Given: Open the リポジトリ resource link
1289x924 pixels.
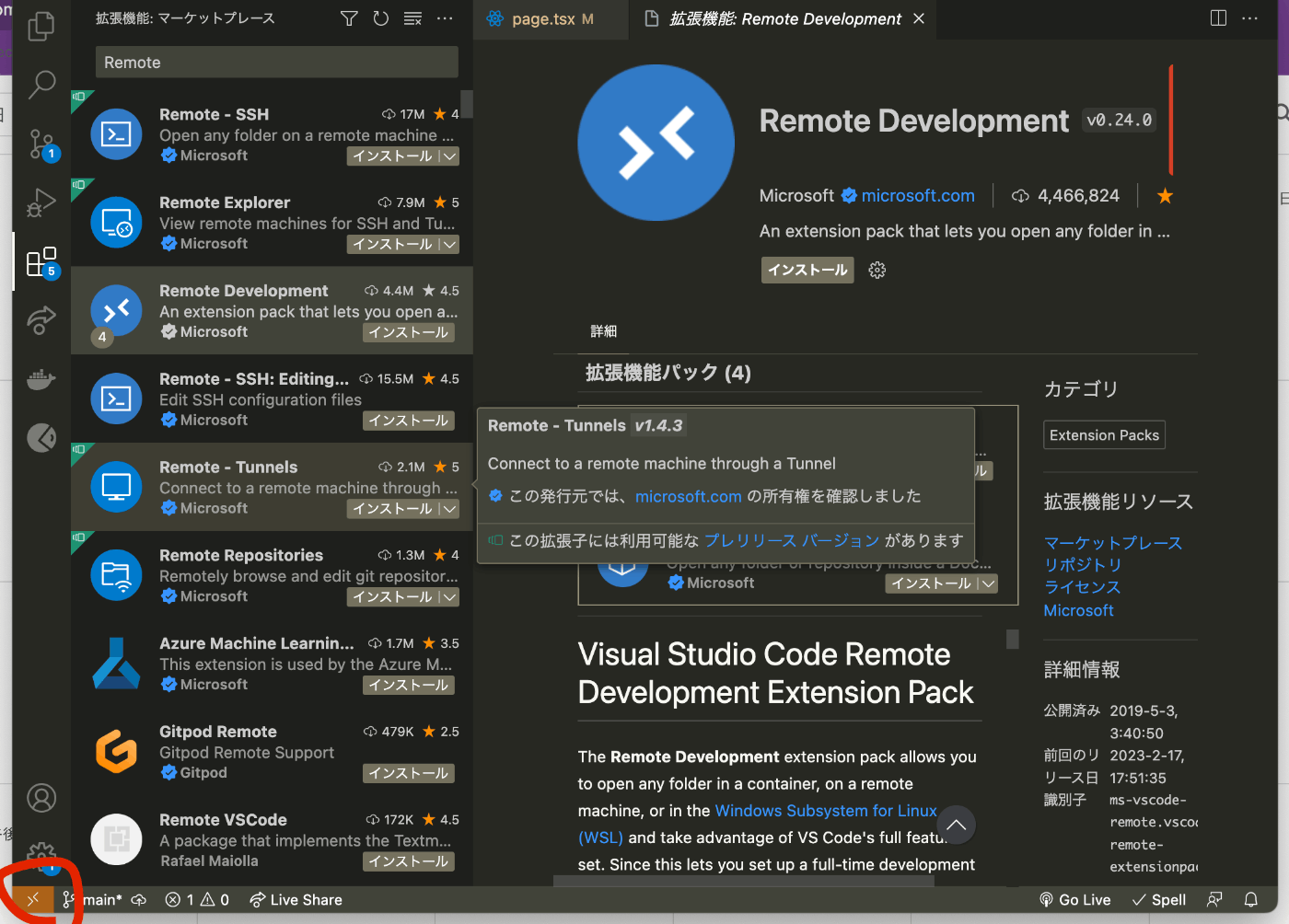Looking at the screenshot, I should pos(1083,565).
